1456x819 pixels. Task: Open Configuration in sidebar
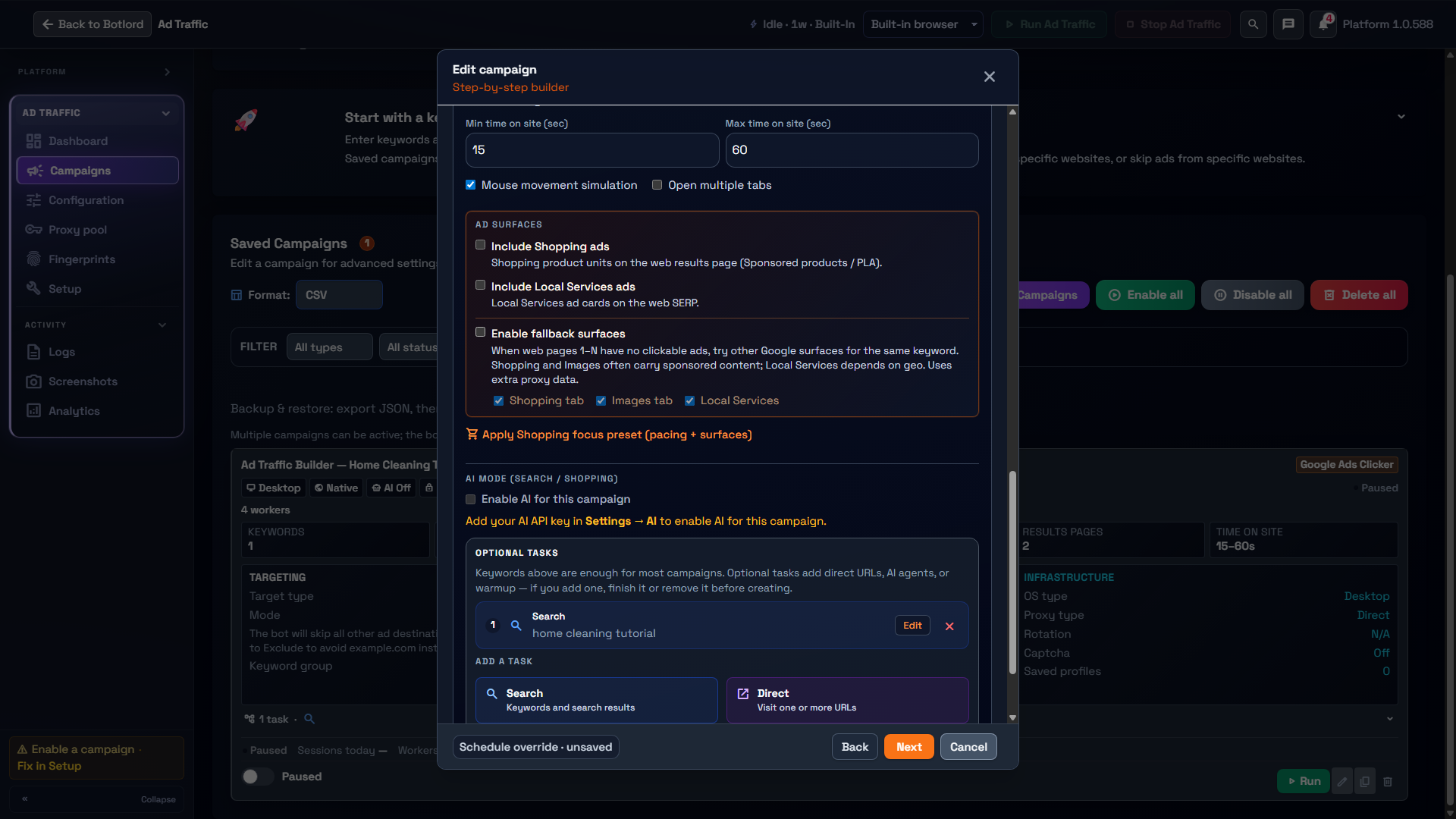(x=97, y=200)
